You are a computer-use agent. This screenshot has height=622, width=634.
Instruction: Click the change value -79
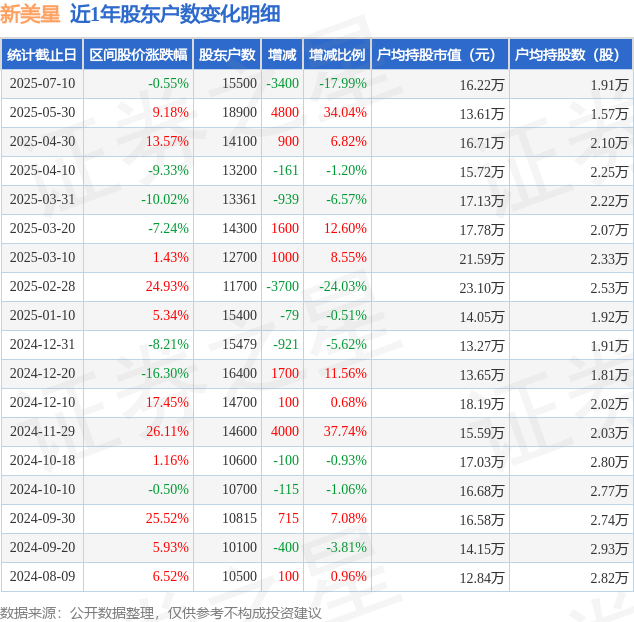pos(290,315)
